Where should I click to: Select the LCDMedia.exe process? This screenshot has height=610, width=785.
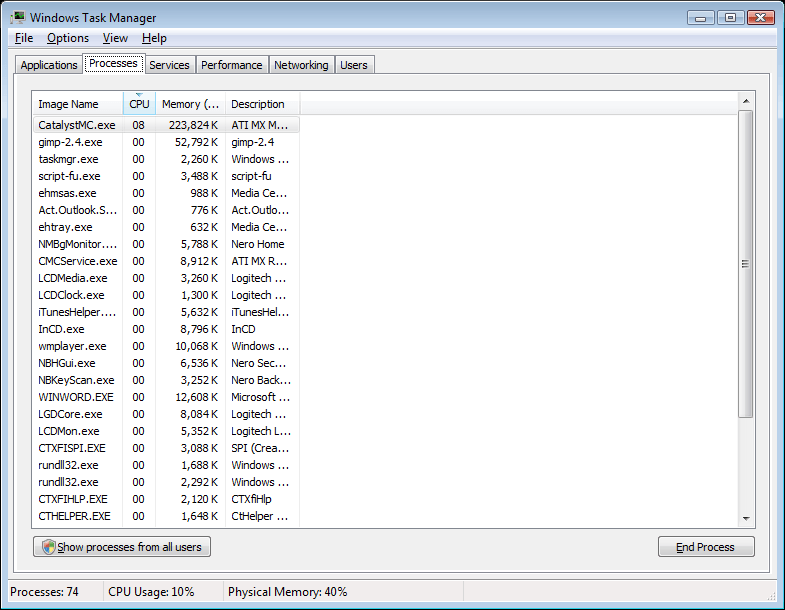point(166,278)
